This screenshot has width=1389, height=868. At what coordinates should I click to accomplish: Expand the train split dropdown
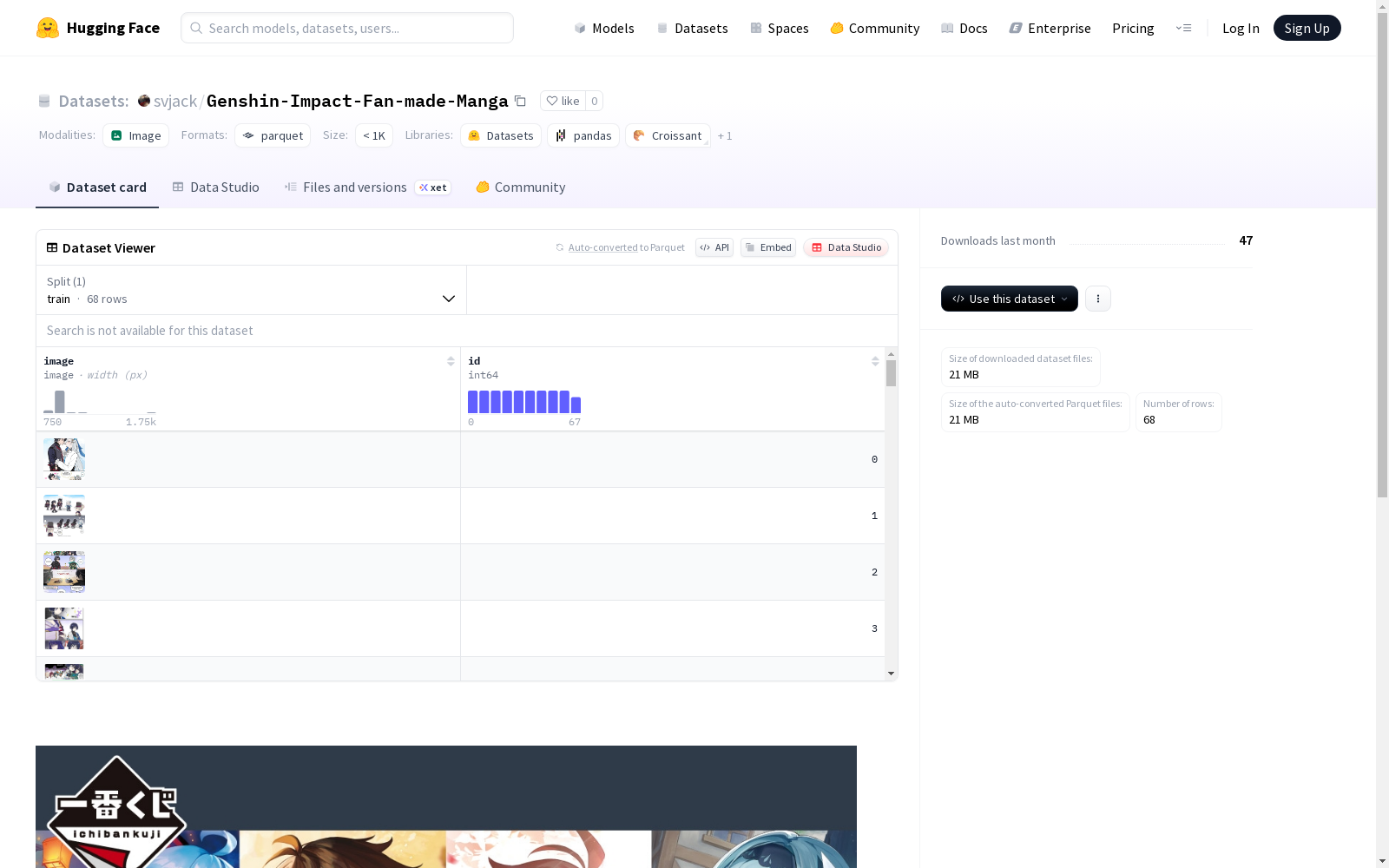252,290
